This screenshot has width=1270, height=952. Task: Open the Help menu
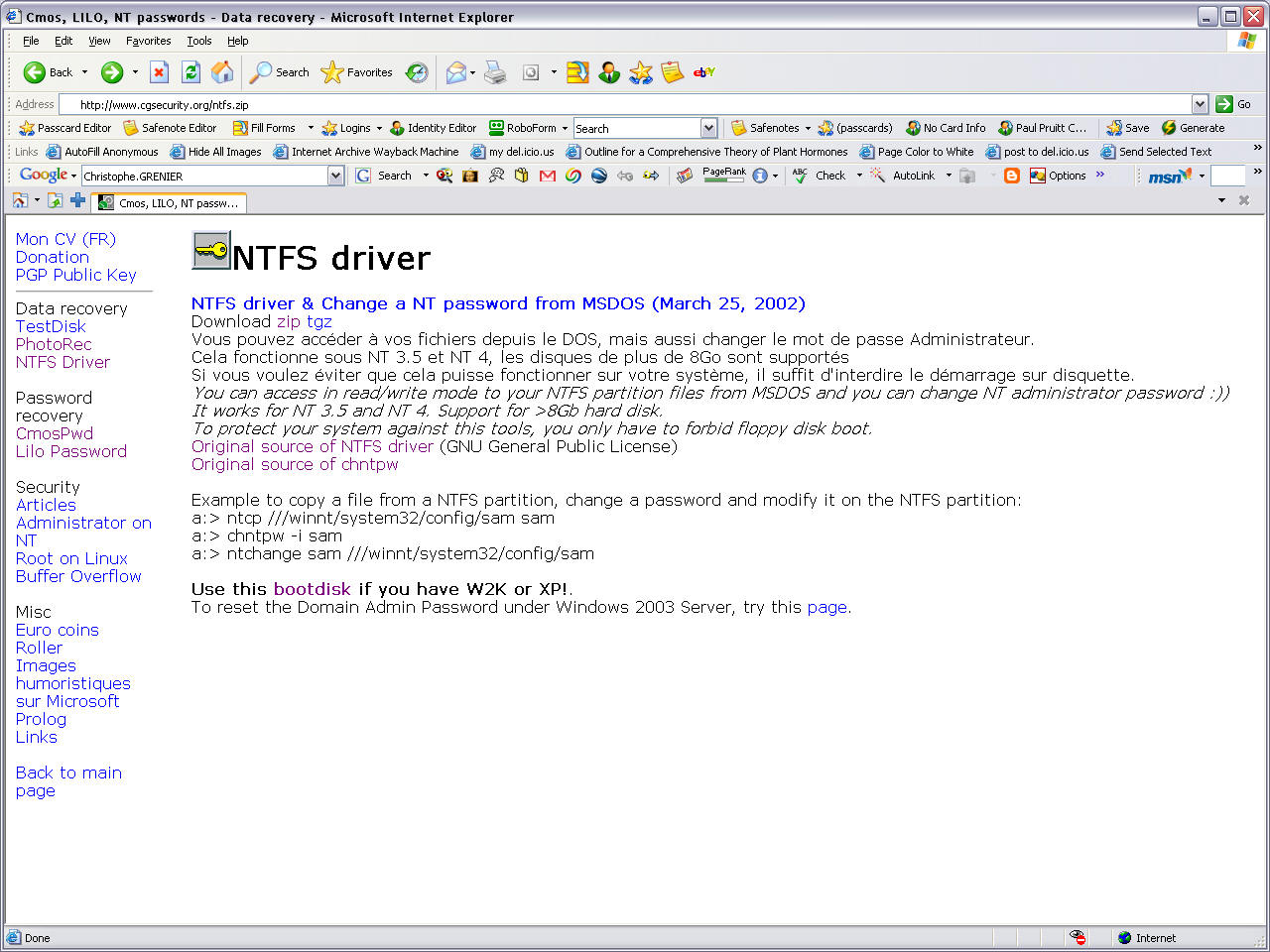[237, 41]
